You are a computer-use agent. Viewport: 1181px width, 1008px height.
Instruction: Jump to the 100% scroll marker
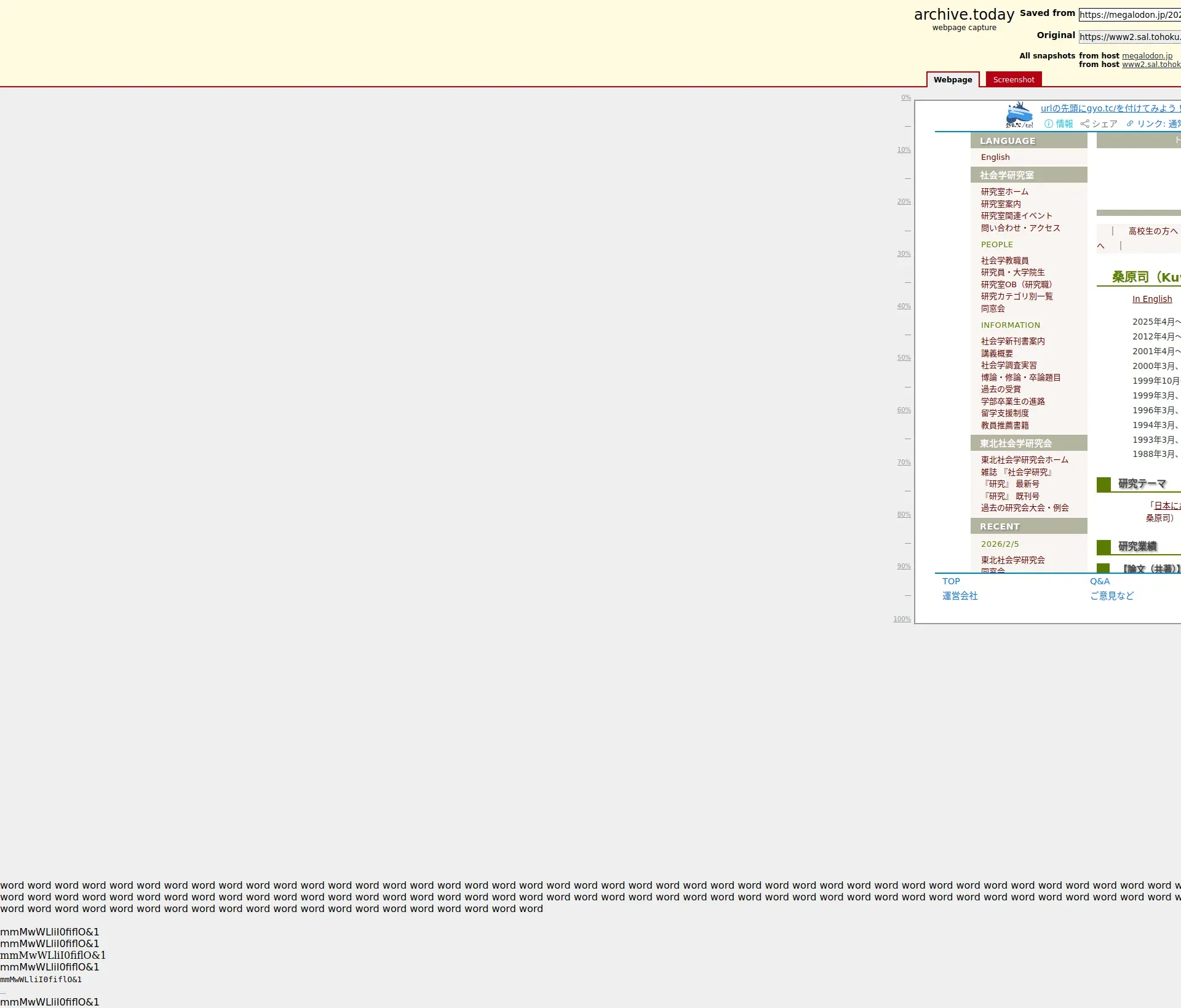coord(902,619)
